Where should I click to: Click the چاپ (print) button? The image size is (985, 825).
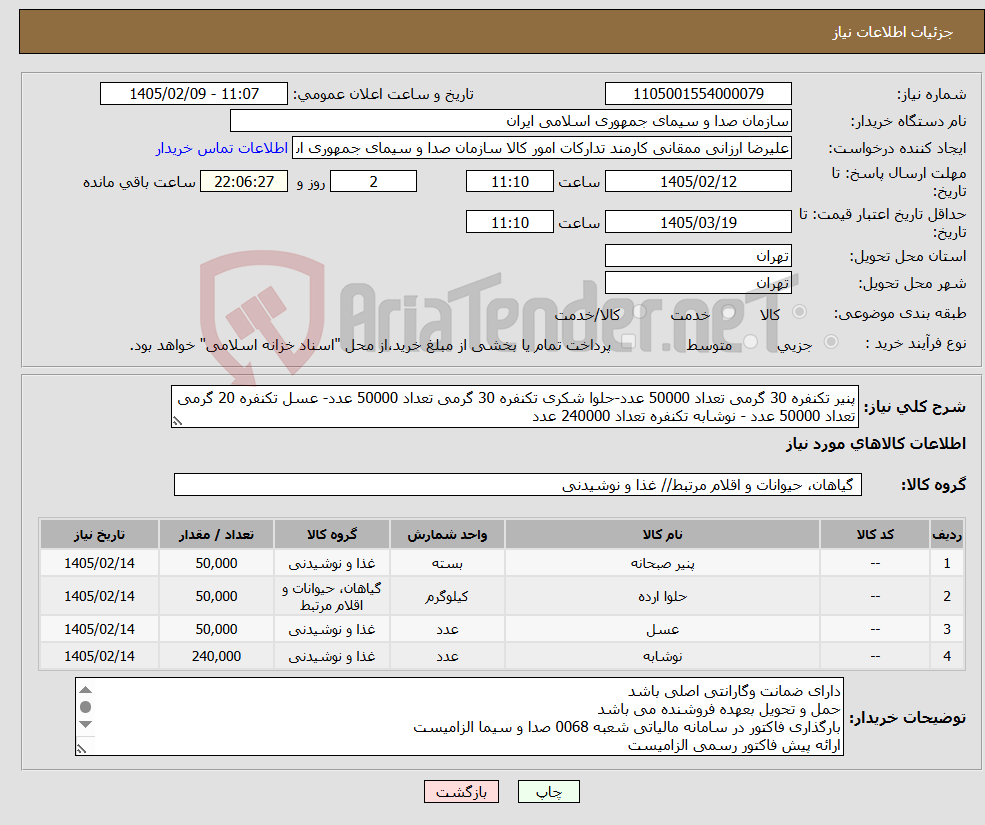click(548, 792)
